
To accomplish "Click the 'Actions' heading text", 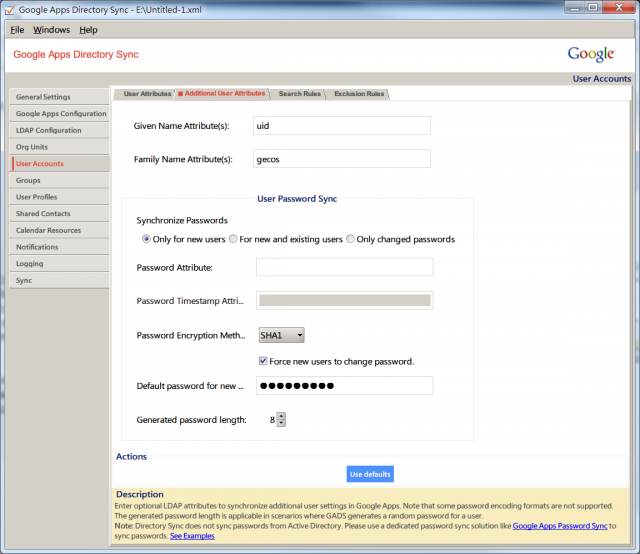I will [131, 456].
